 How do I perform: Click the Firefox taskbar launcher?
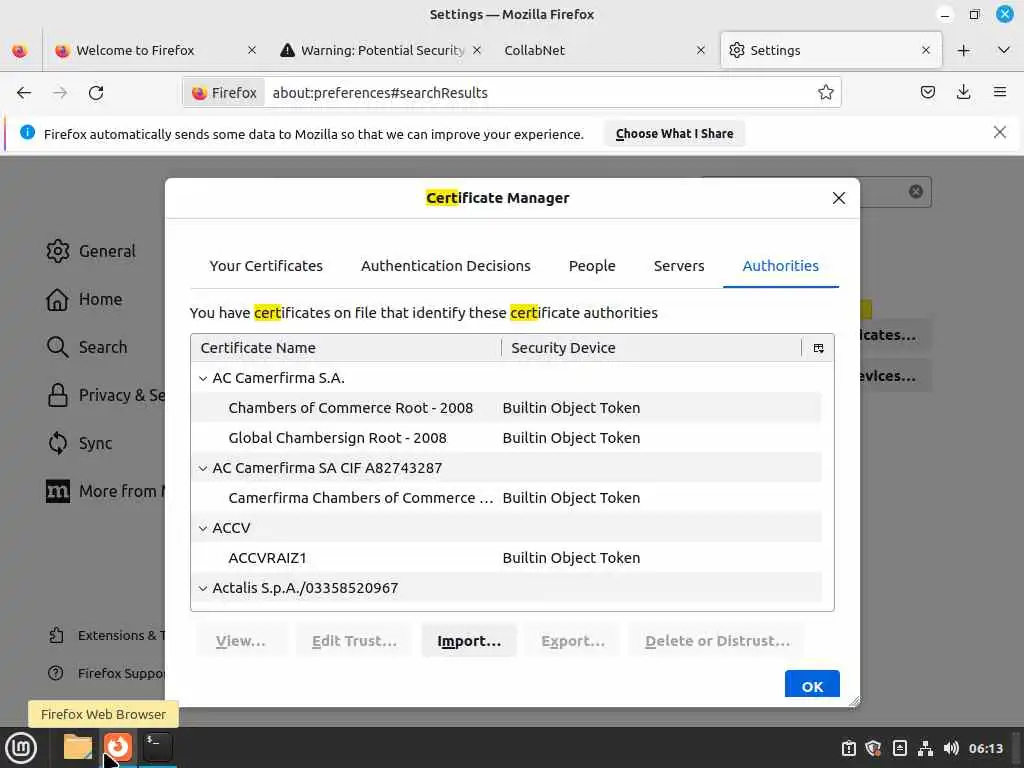tap(118, 747)
